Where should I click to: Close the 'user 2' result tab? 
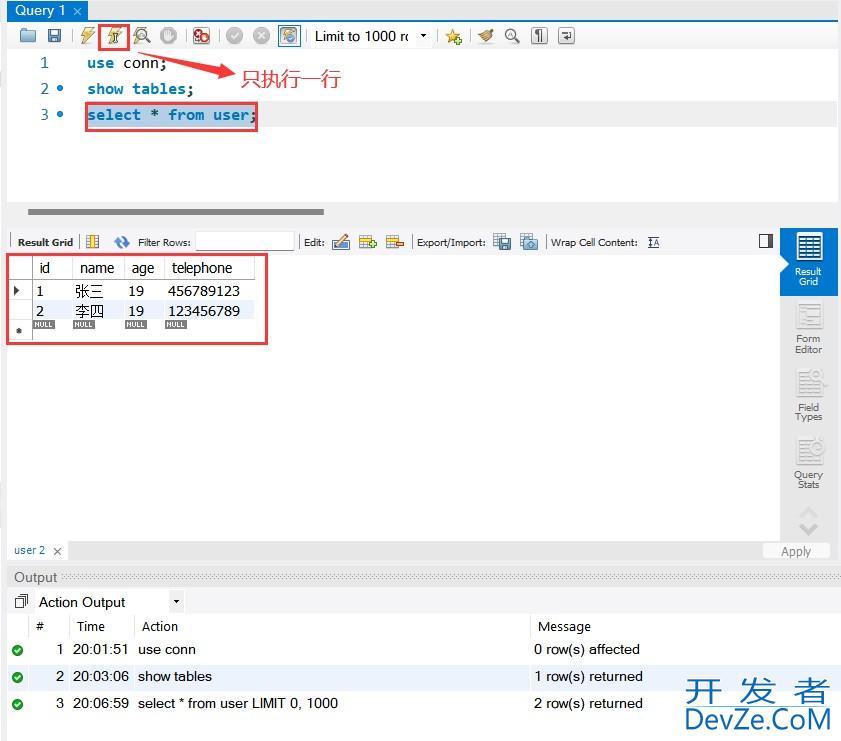[x=57, y=551]
